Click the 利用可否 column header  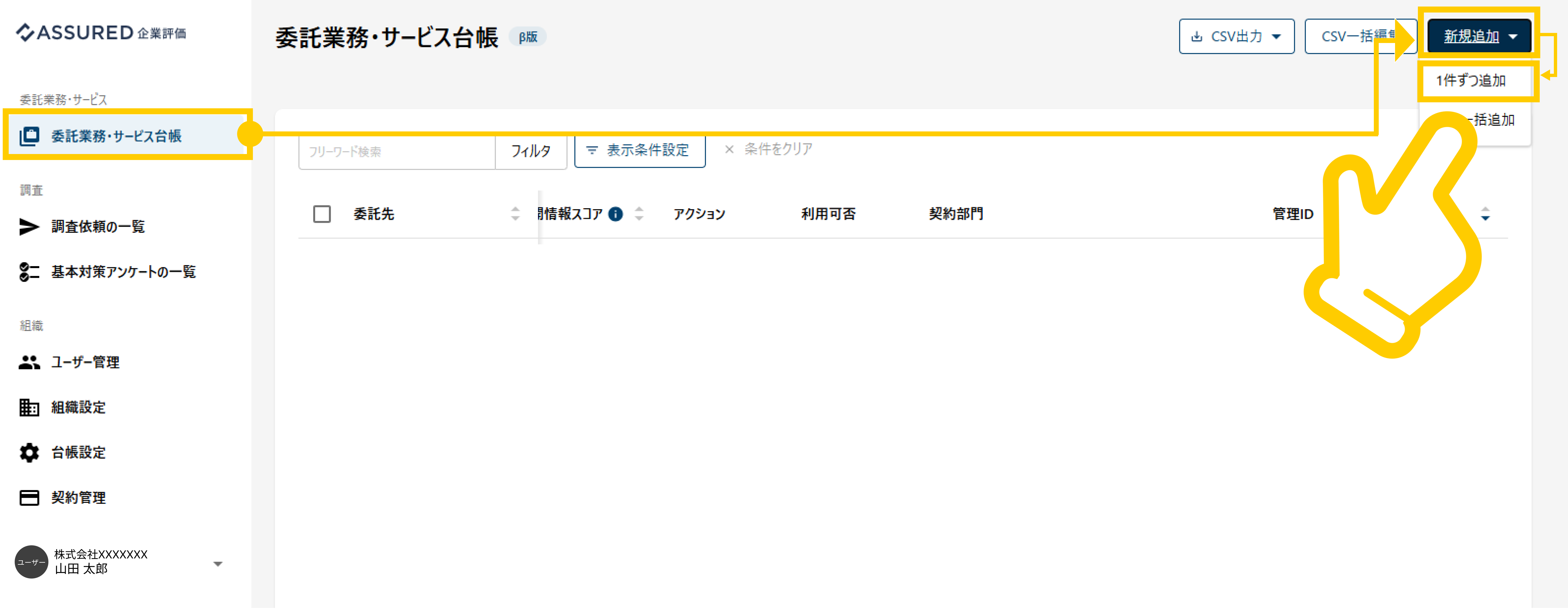coord(828,214)
